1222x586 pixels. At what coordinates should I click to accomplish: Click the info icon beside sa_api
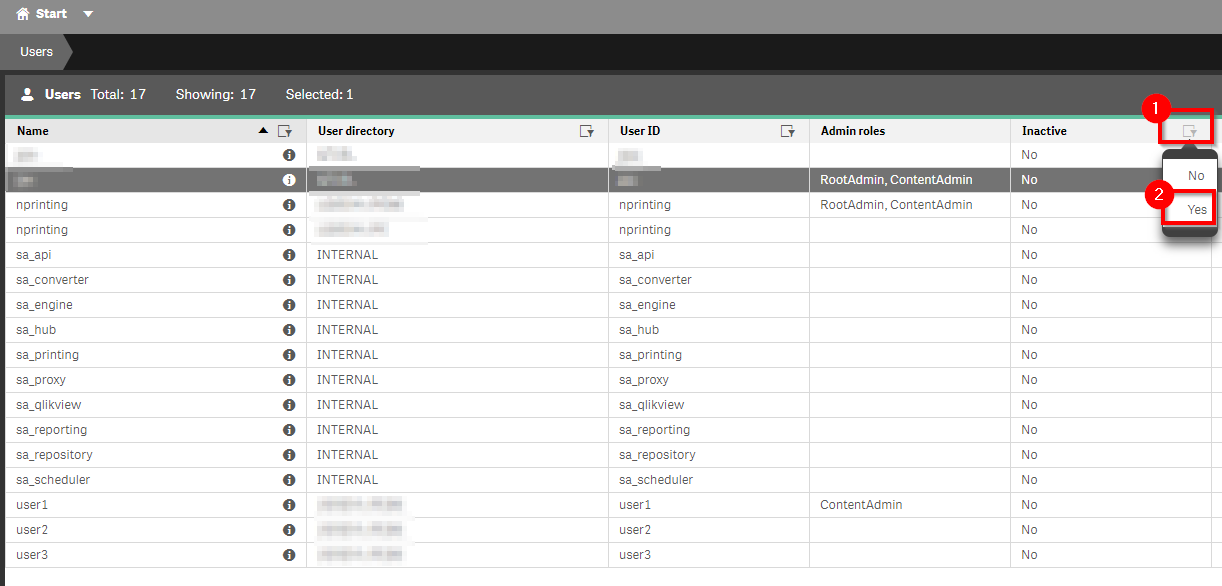(288, 254)
